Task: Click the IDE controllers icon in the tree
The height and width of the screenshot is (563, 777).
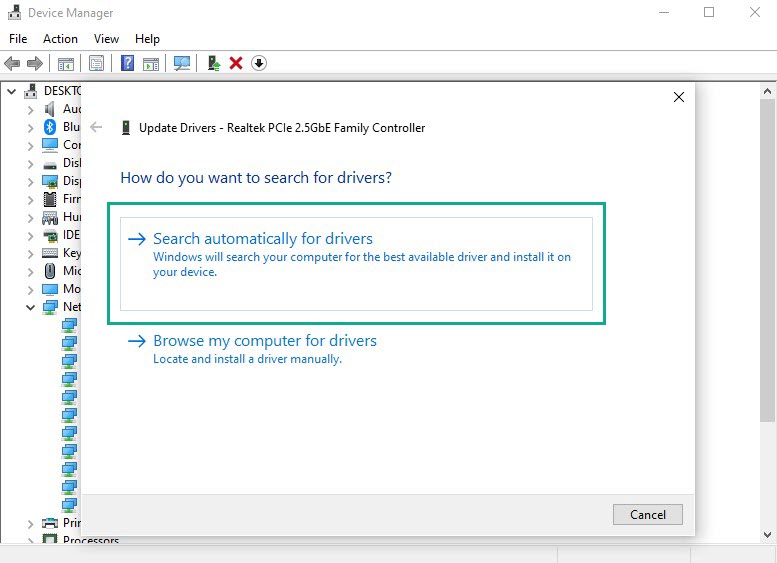Action: point(50,235)
